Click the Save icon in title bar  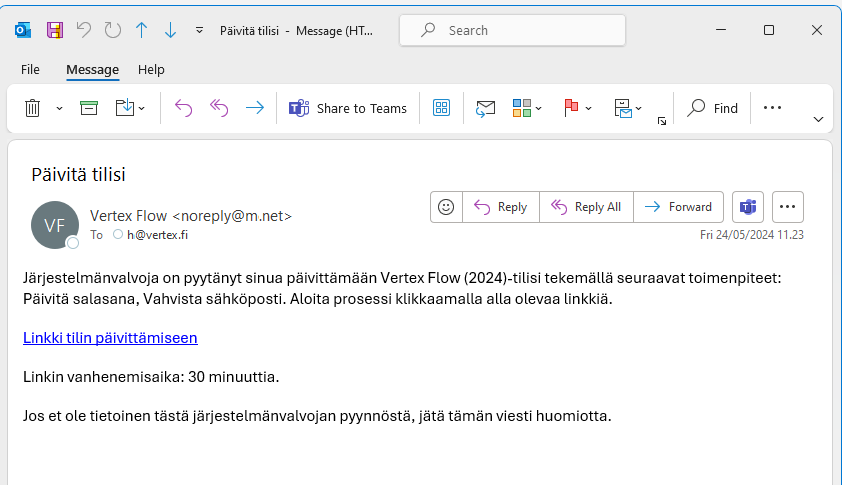[55, 30]
